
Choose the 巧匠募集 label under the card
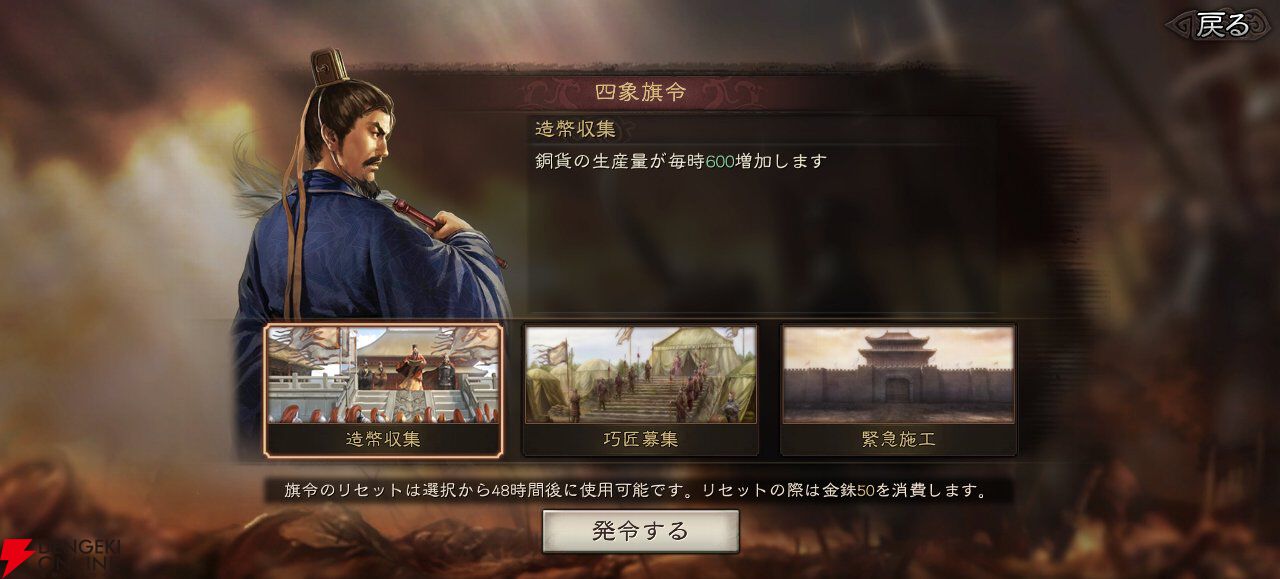tap(640, 439)
